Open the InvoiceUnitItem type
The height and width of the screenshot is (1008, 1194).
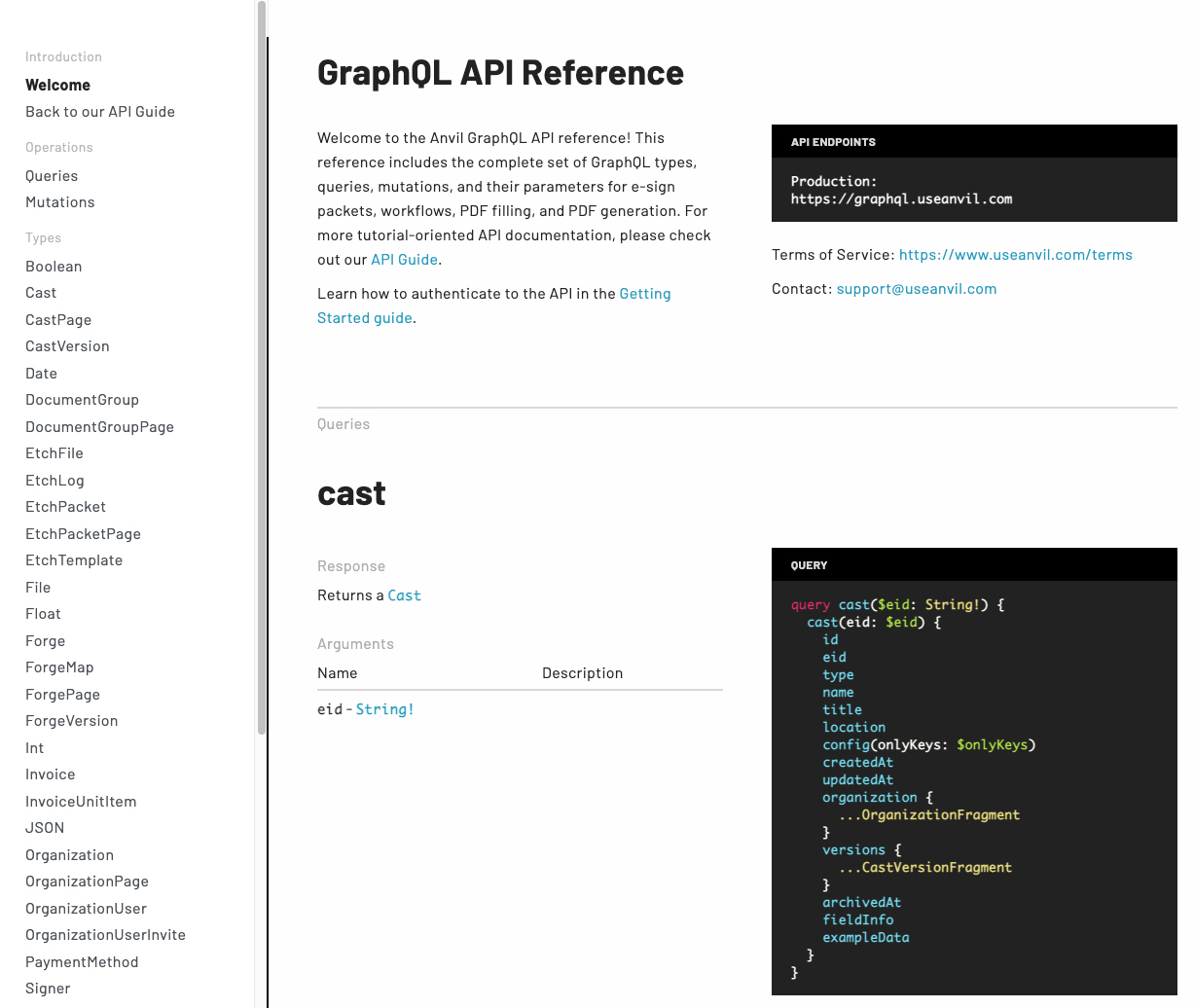81,802
